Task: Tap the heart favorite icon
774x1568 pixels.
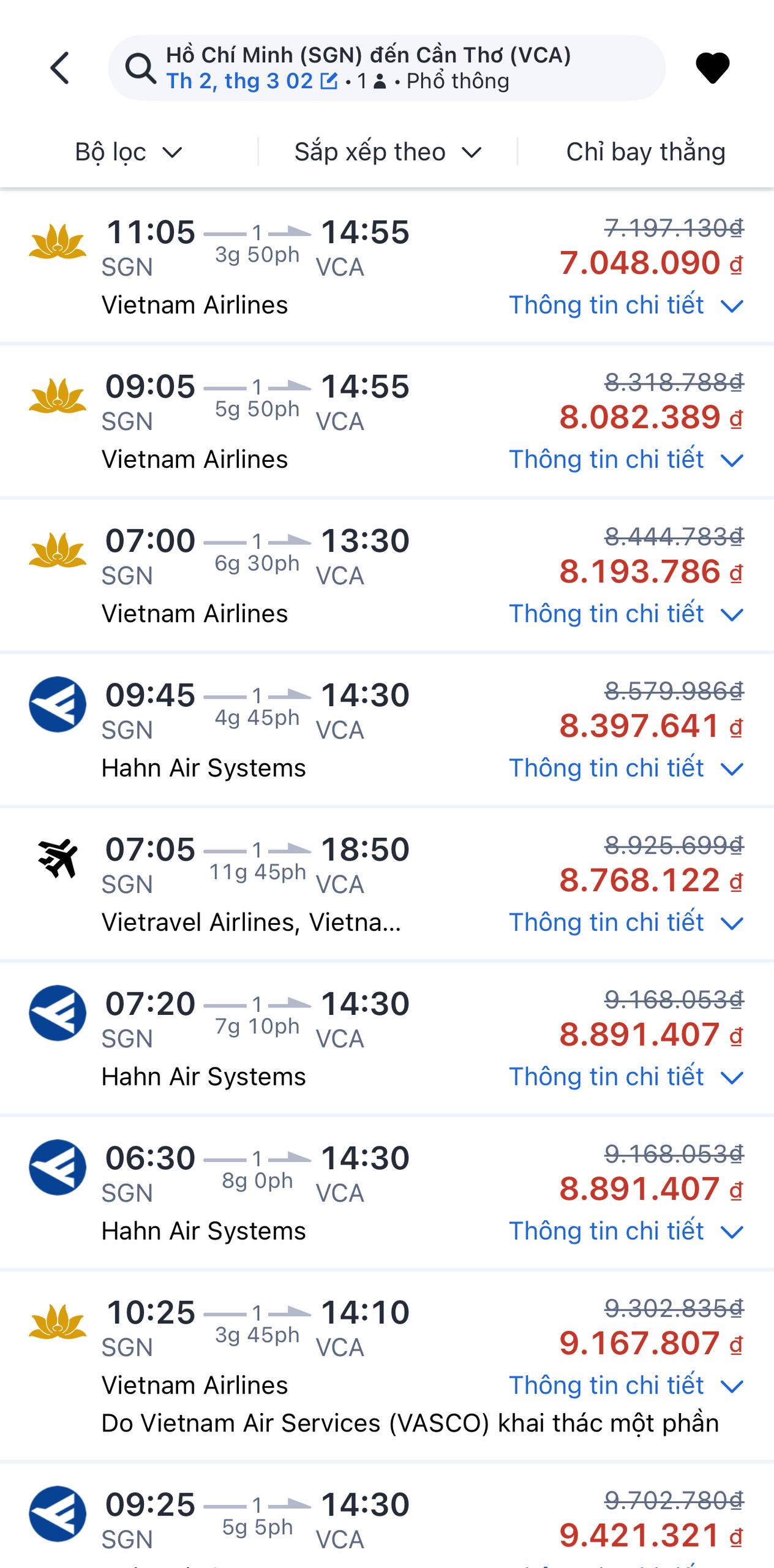Action: [712, 67]
